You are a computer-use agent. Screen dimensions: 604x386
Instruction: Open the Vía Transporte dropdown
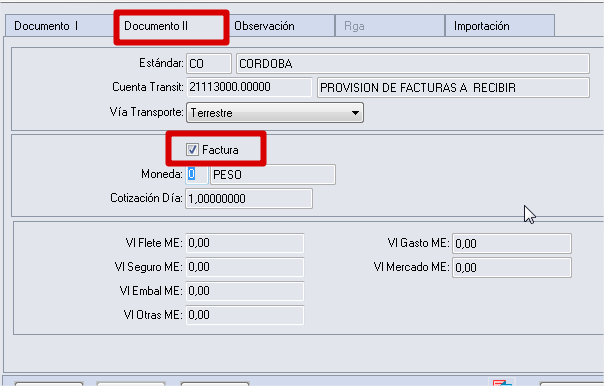pos(275,112)
